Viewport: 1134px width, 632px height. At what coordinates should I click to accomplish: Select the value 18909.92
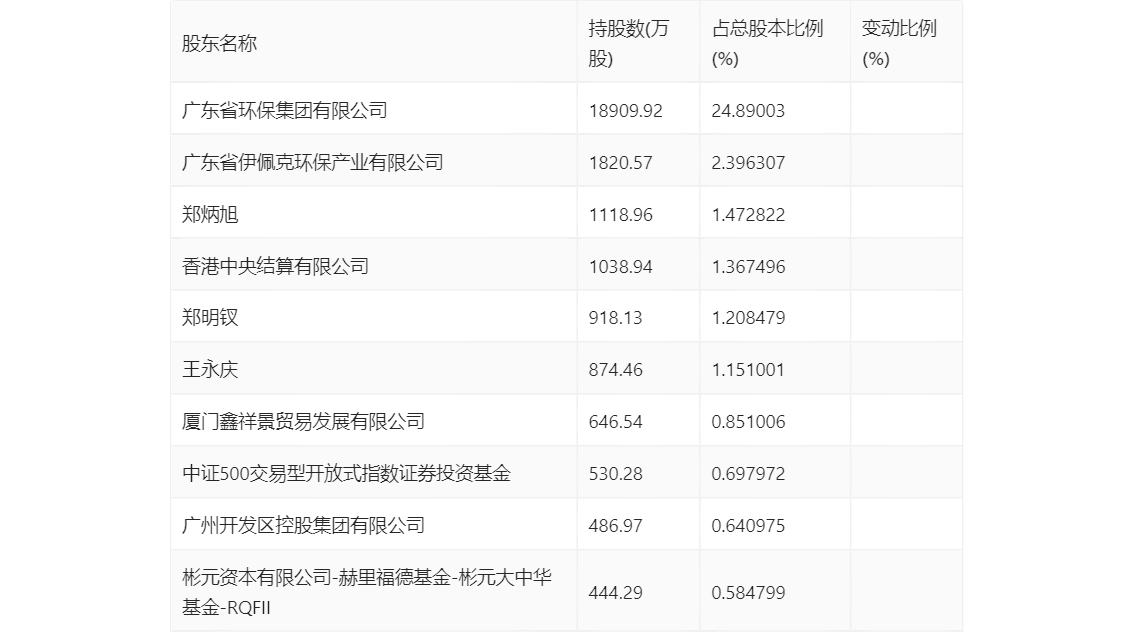click(626, 111)
